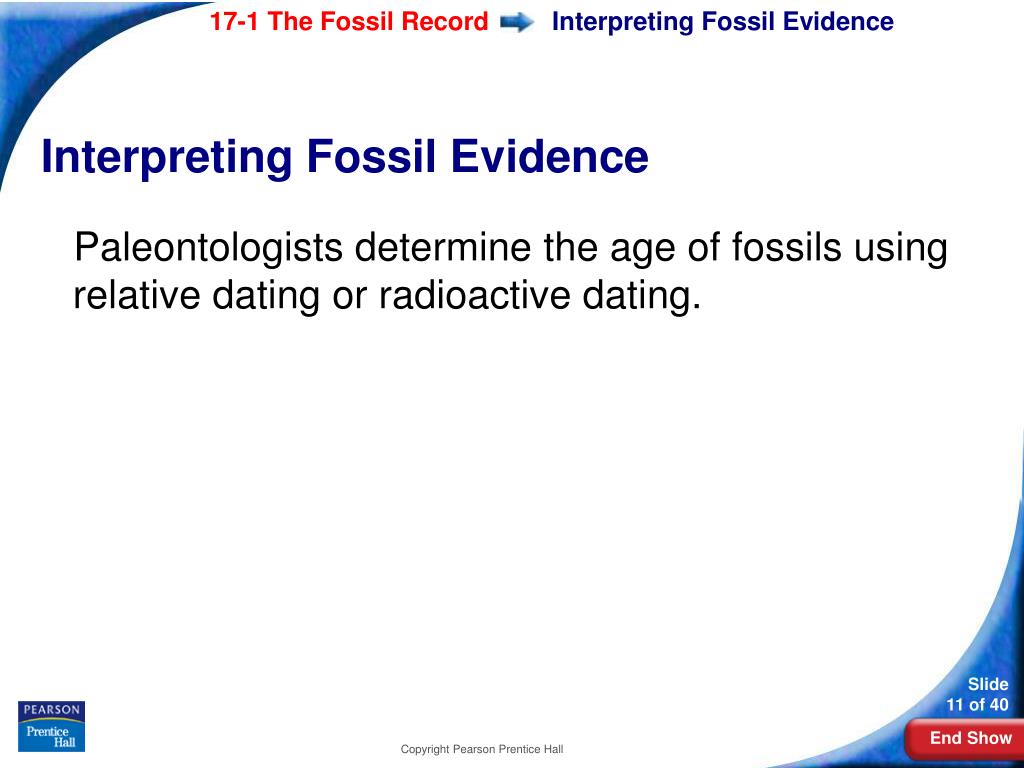
Task: Click 'Copyright Pearson Prentice Hall' footer text
Action: coord(482,750)
